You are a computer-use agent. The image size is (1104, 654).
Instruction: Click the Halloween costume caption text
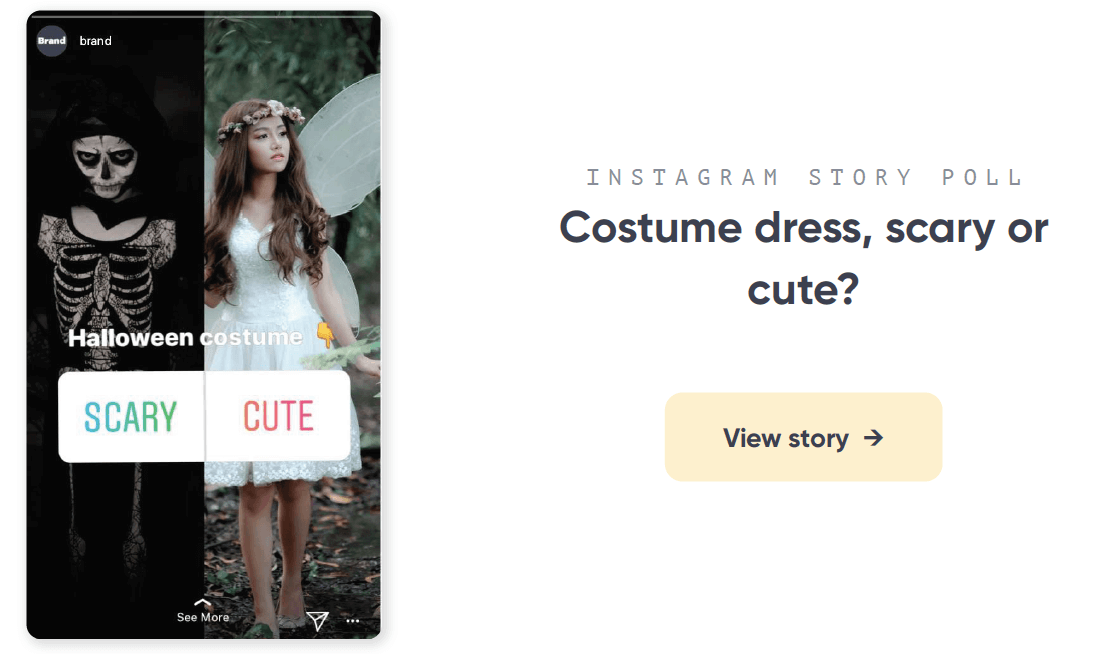(185, 337)
